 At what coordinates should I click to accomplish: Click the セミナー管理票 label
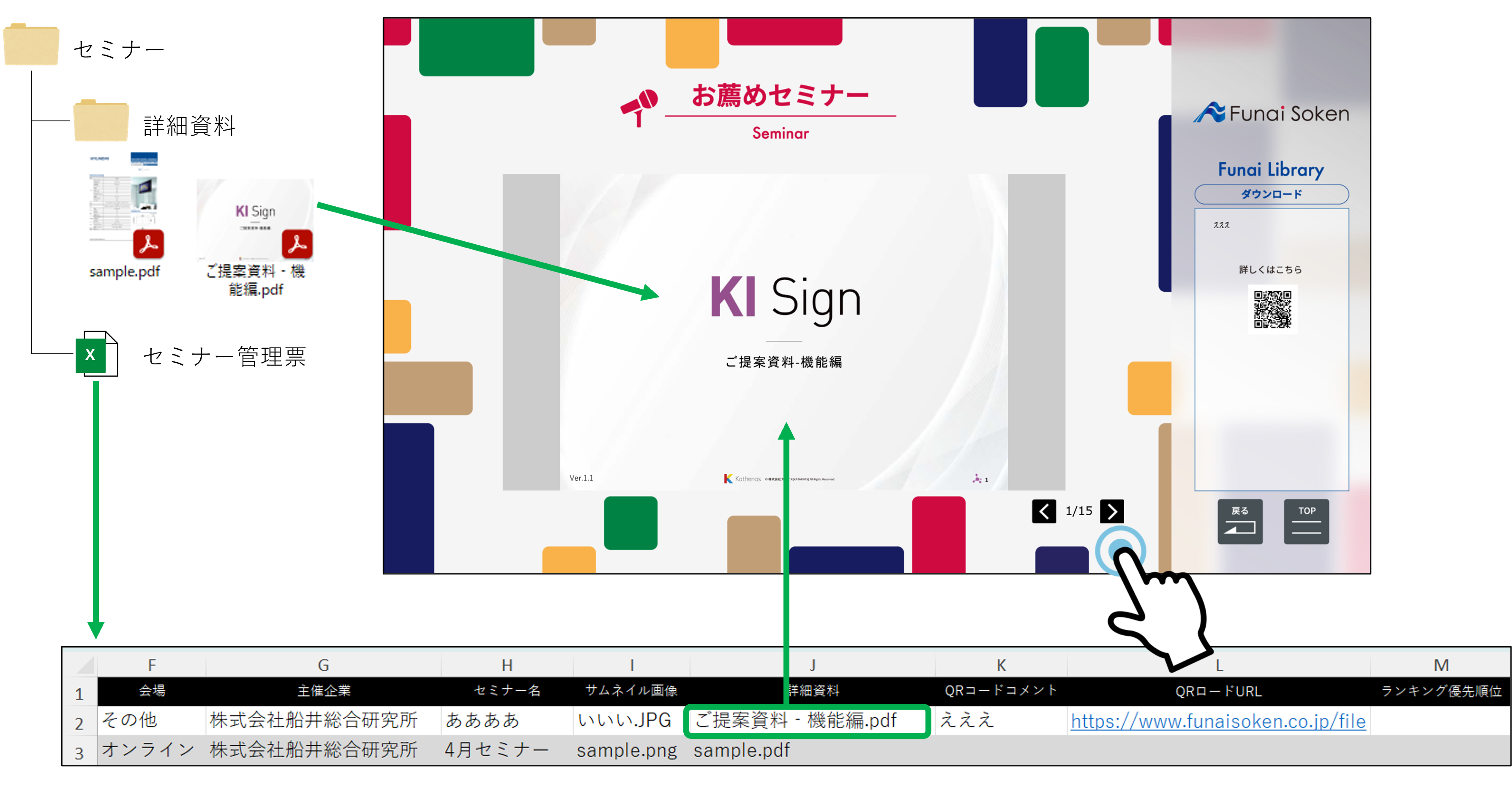pyautogui.click(x=225, y=356)
